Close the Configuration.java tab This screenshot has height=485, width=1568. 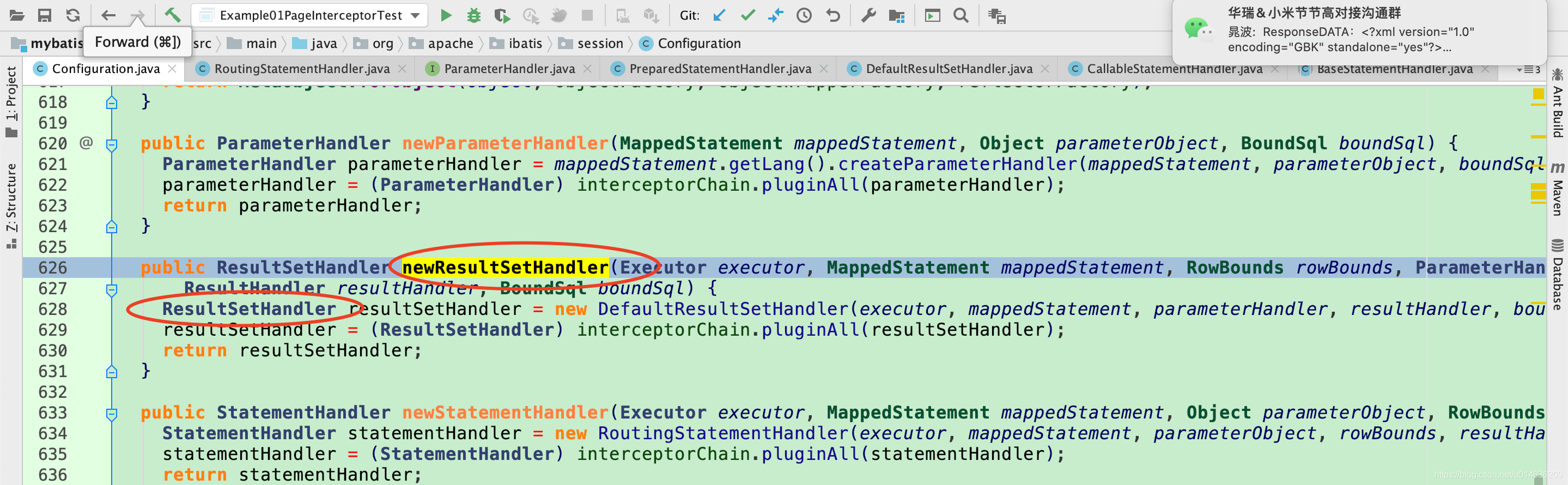tap(172, 69)
